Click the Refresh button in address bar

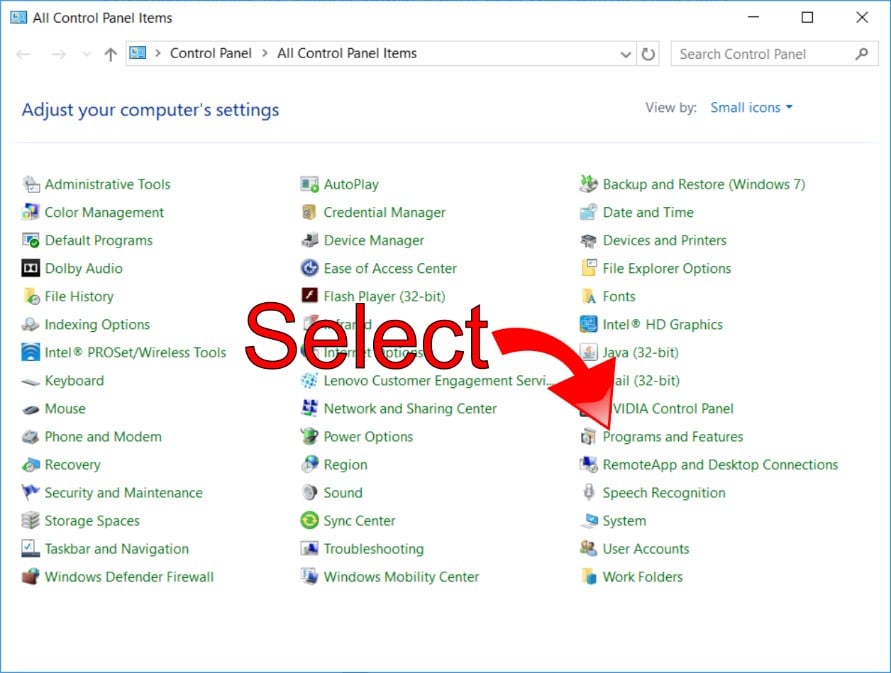(649, 54)
